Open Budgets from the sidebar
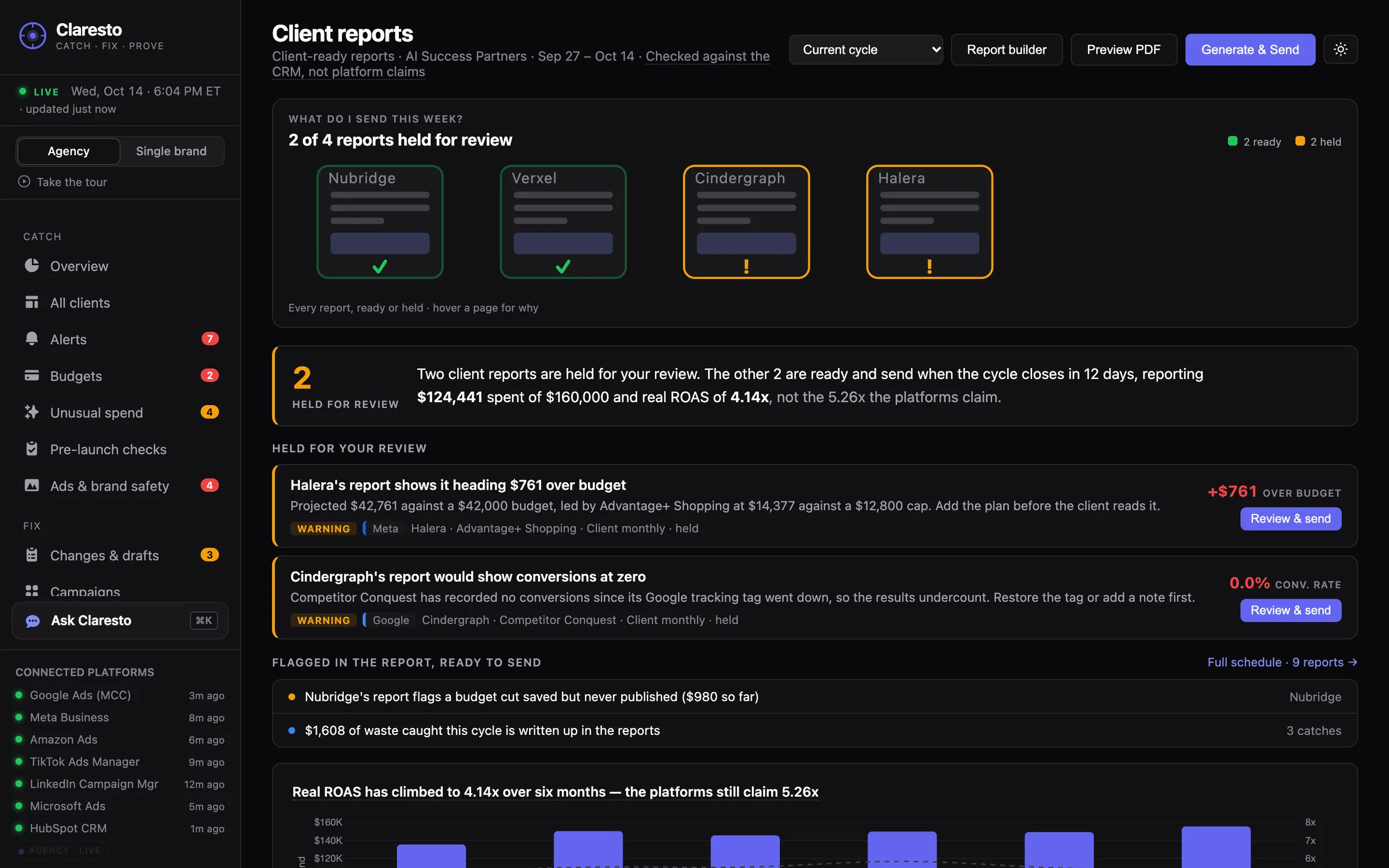 pos(120,376)
